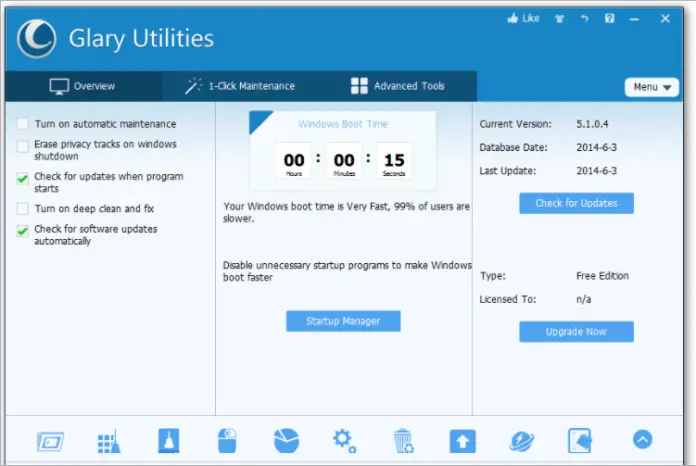Image resolution: width=696 pixels, height=466 pixels.
Task: Enable Turn on automatic maintenance checkbox
Action: [x=23, y=124]
